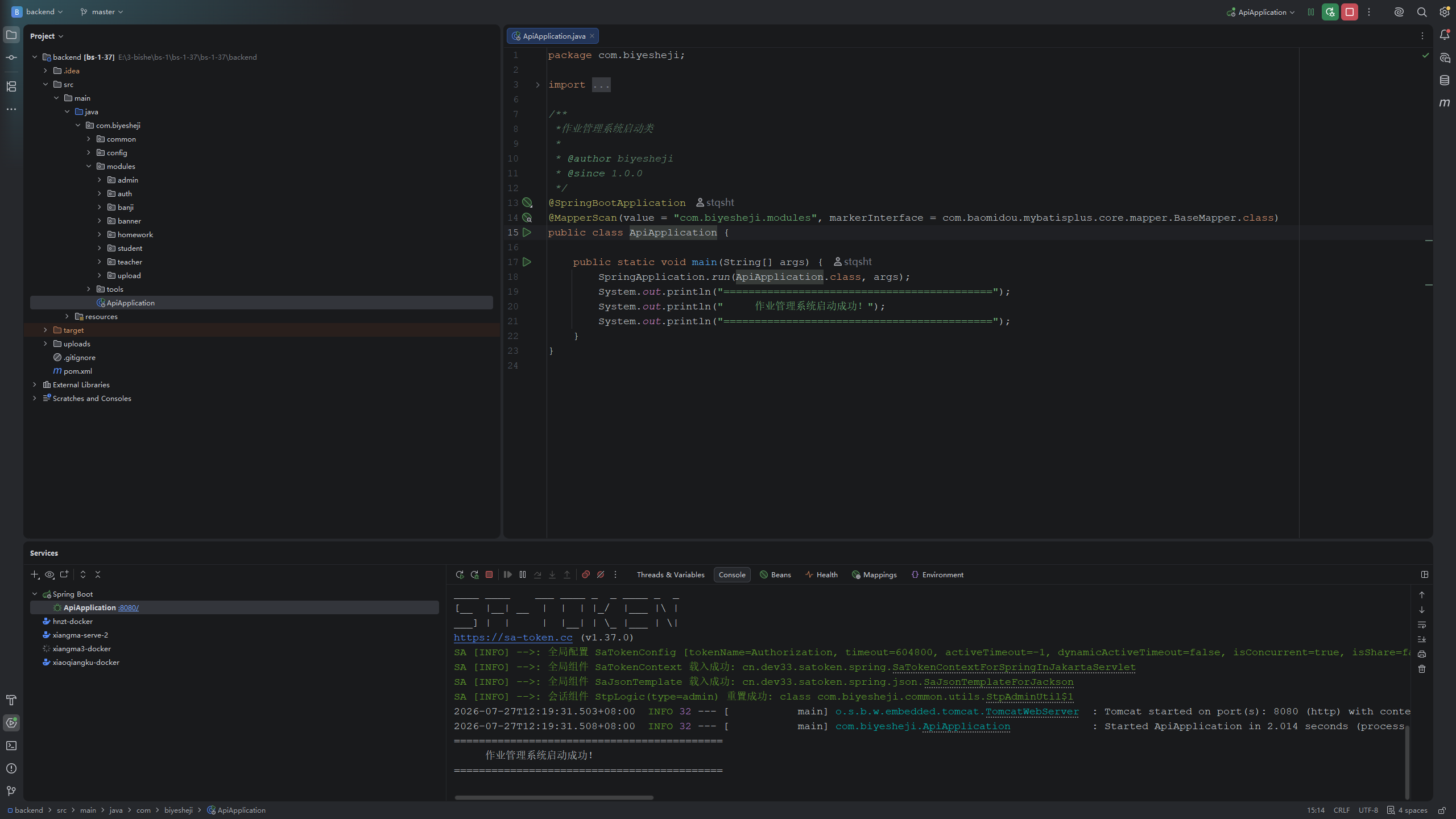The width and height of the screenshot is (1456, 819).
Task: Select pom.xml in the project tree
Action: coord(78,371)
